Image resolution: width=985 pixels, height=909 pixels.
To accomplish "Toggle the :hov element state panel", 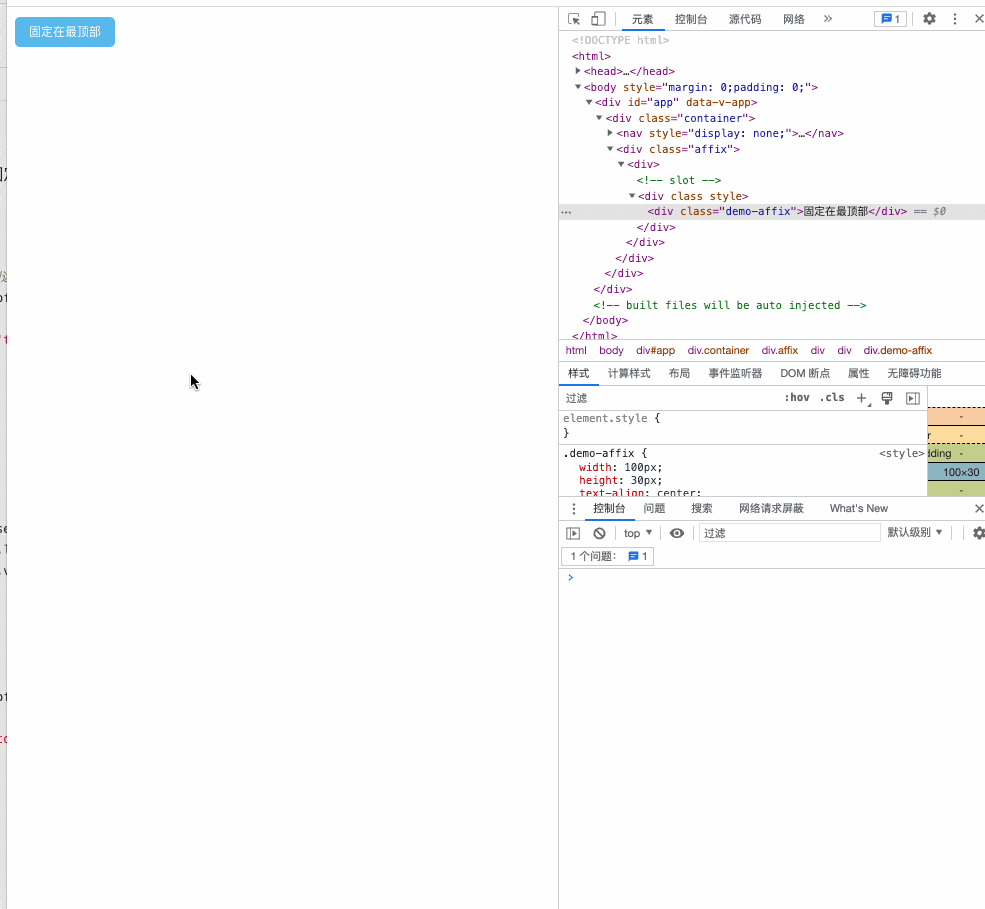I will [x=797, y=398].
